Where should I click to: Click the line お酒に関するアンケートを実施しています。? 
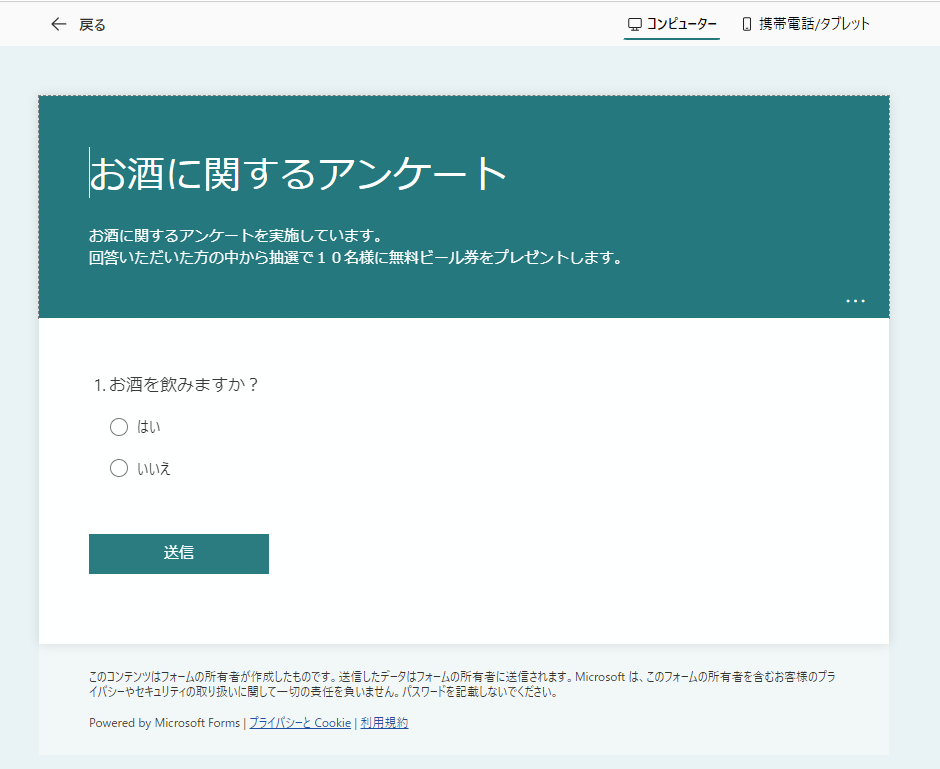pos(236,236)
